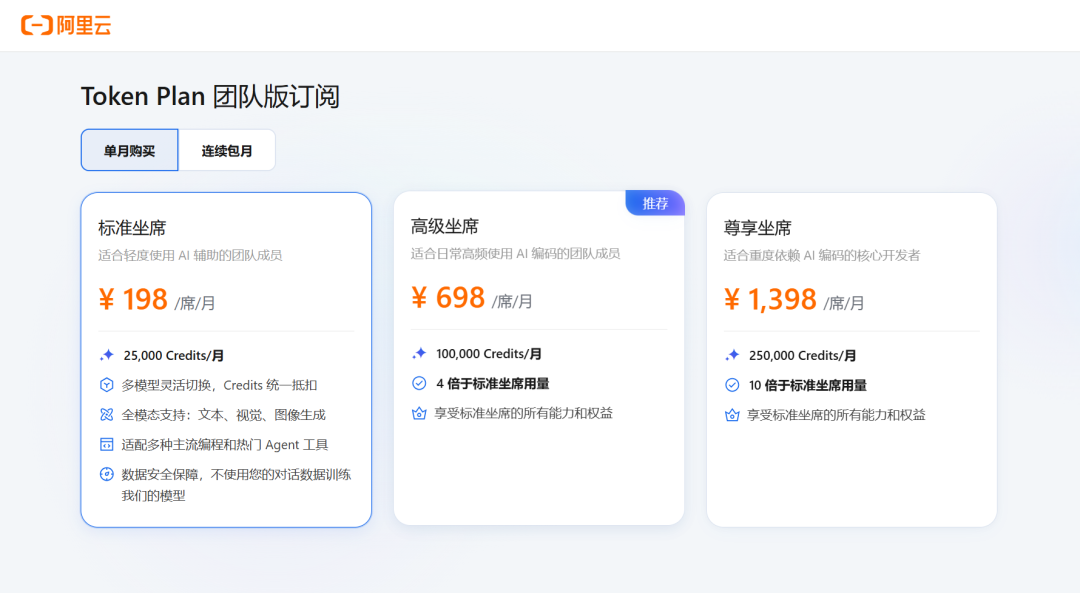This screenshot has height=593, width=1080.
Task: Switch to the 连续包月 billing option
Action: click(x=227, y=149)
